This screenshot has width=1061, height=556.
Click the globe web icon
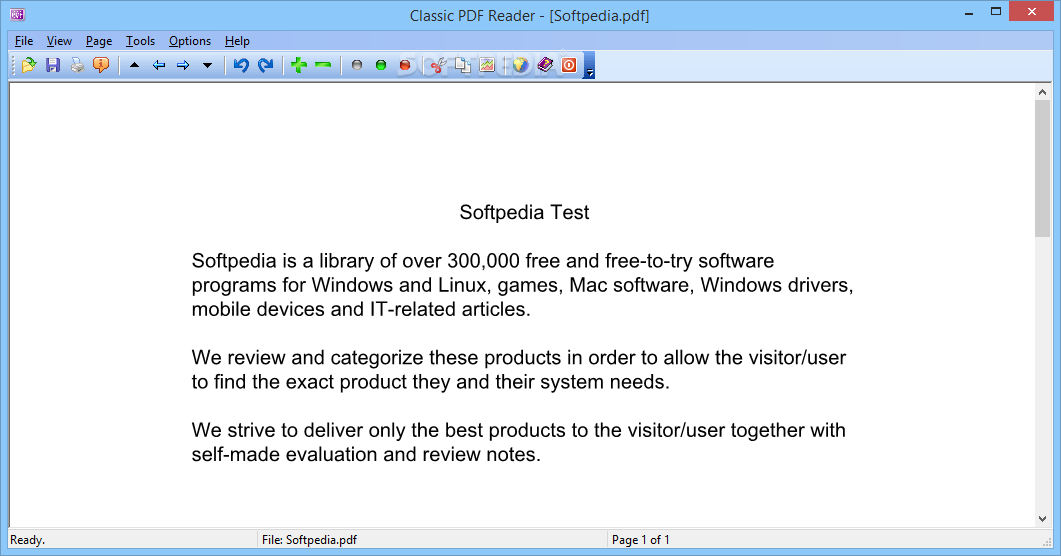[520, 65]
